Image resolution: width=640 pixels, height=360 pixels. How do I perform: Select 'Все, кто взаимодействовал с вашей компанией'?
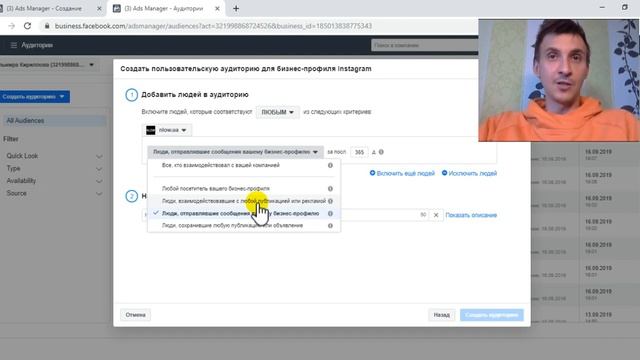pyautogui.click(x=221, y=165)
